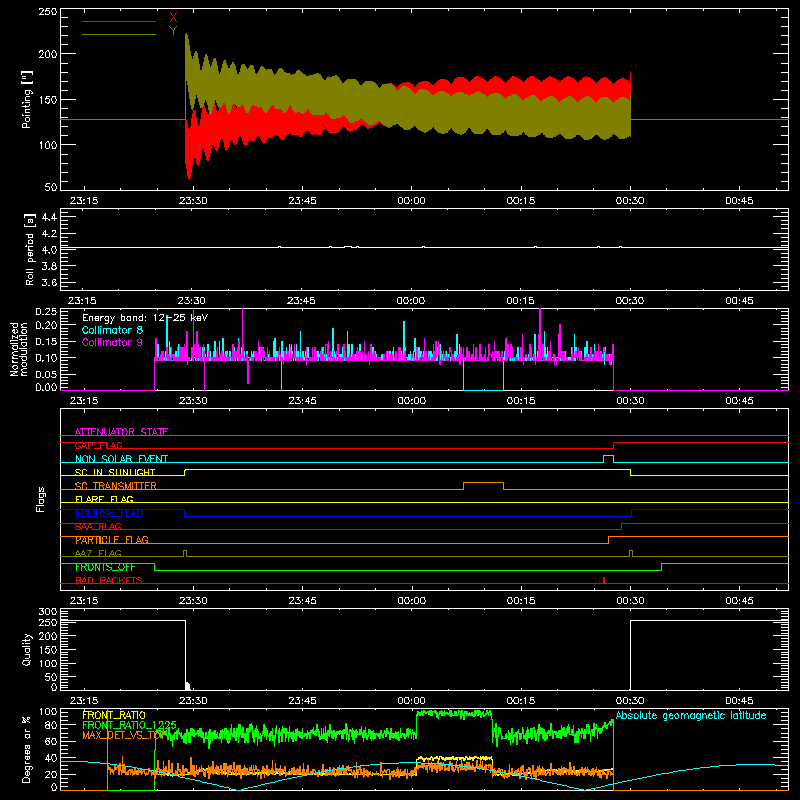
Task: Click the 50 tick on Pointing axis
Action: (x=51, y=187)
